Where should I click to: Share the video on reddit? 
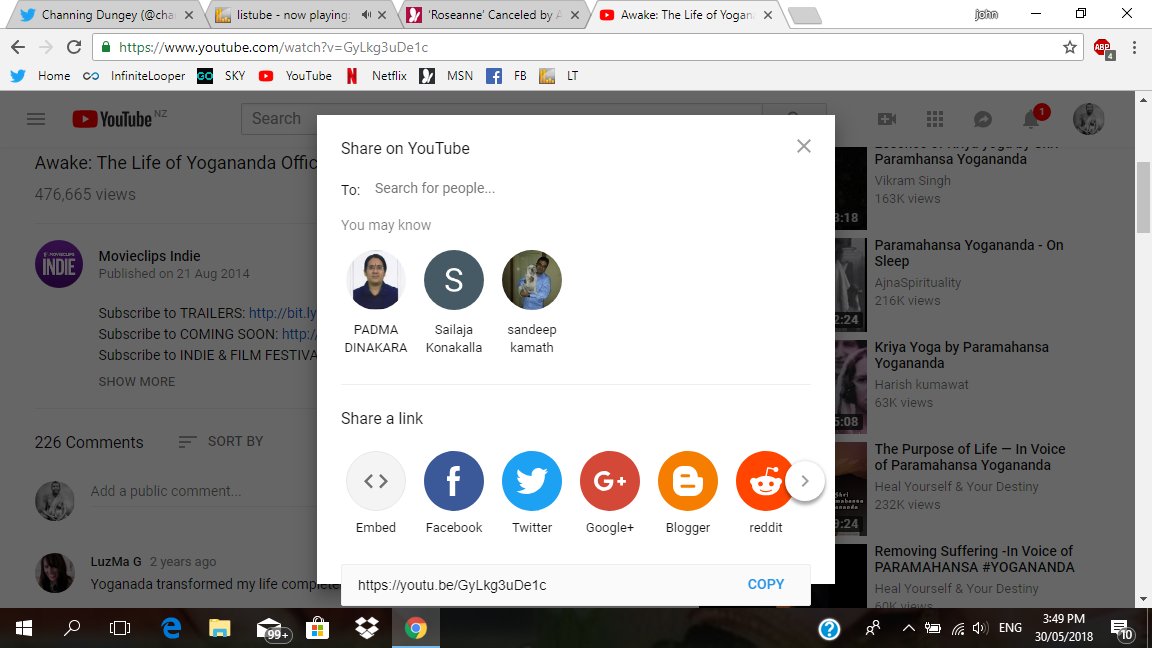[763, 481]
